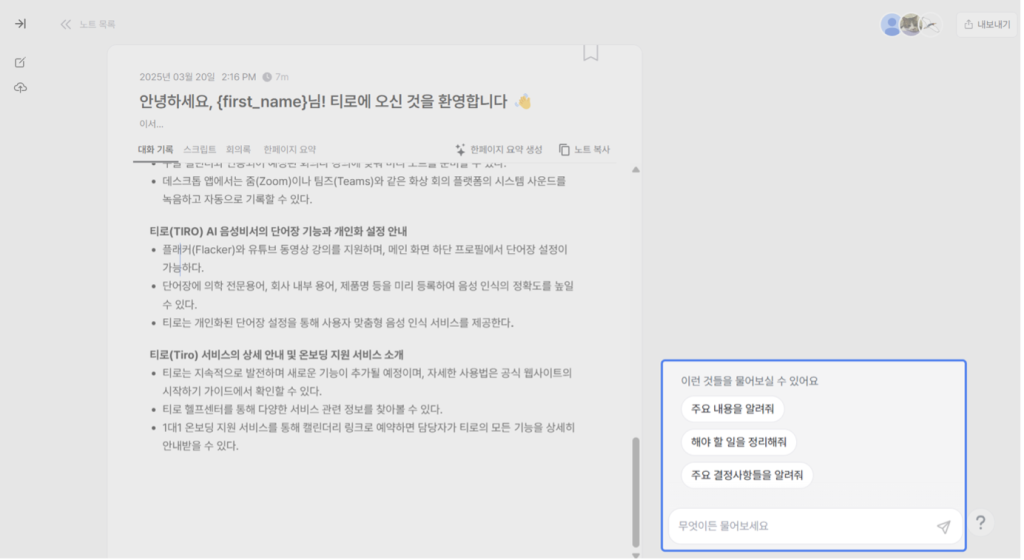
Task: Open the 스크립트 tab
Action: point(200,149)
